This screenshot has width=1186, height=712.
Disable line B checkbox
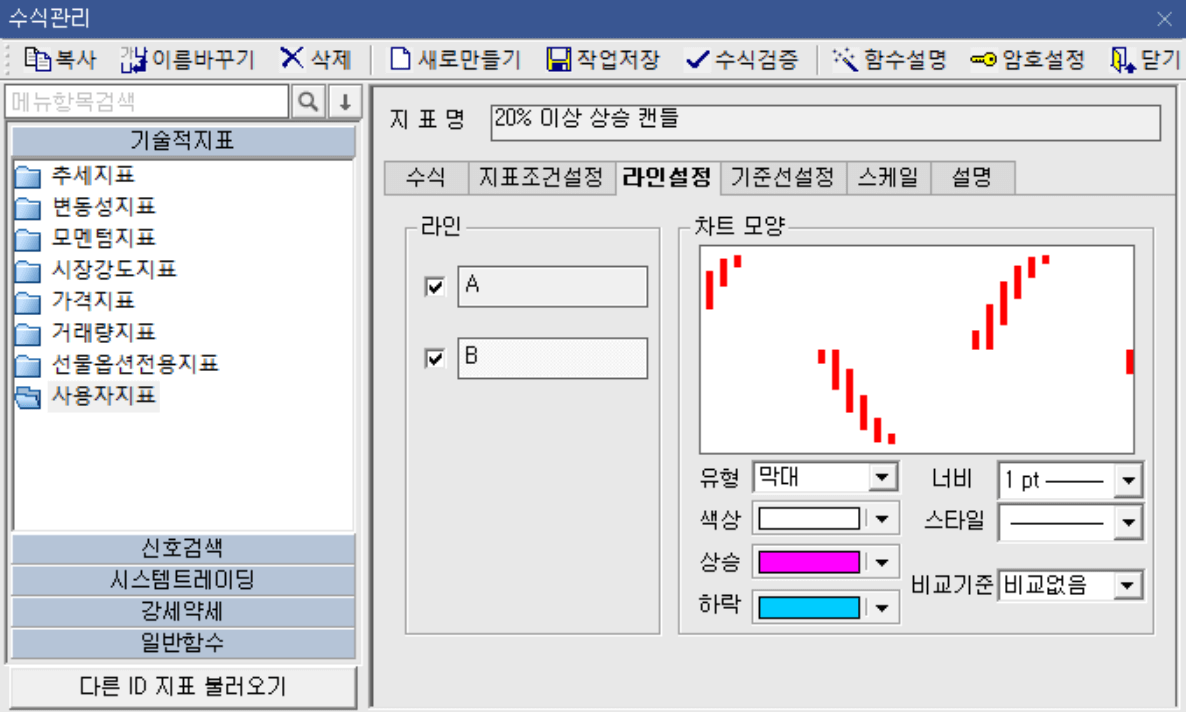tap(434, 357)
